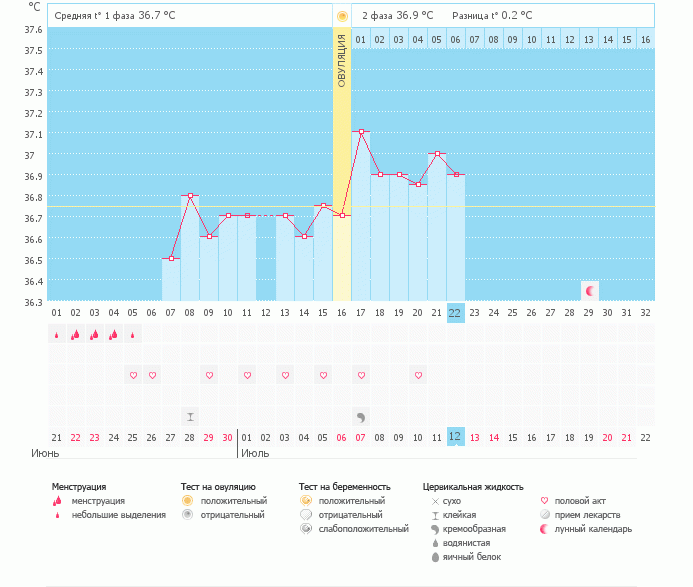Click the egg white cervical fluid legend icon
Image resolution: width=693 pixels, height=587 pixels.
click(x=434, y=556)
